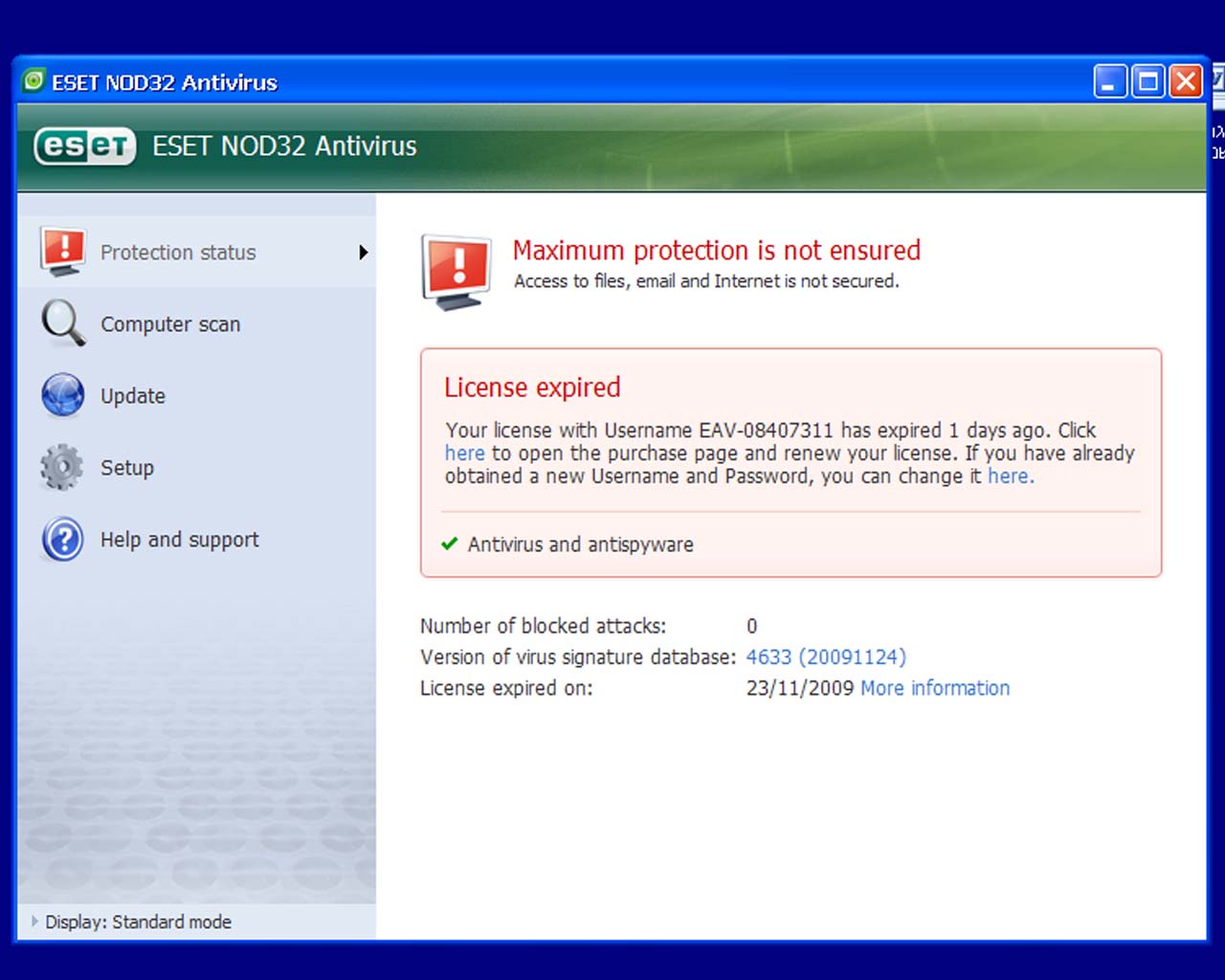Image resolution: width=1225 pixels, height=980 pixels.
Task: Click the 'Number of blocked attacks:' label
Action: click(544, 626)
